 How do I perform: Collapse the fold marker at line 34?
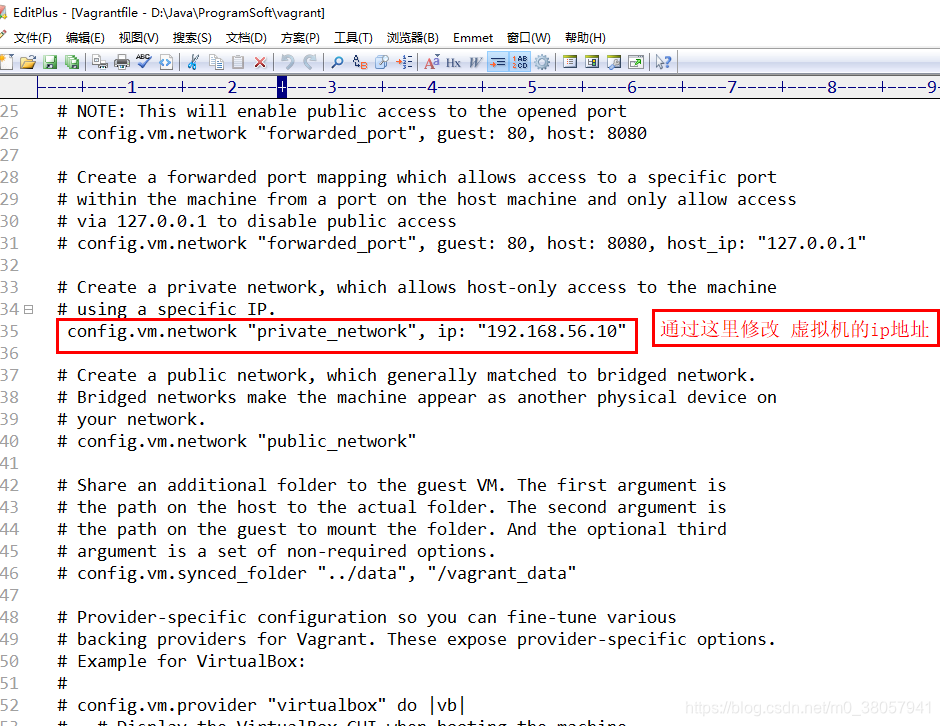point(28,309)
